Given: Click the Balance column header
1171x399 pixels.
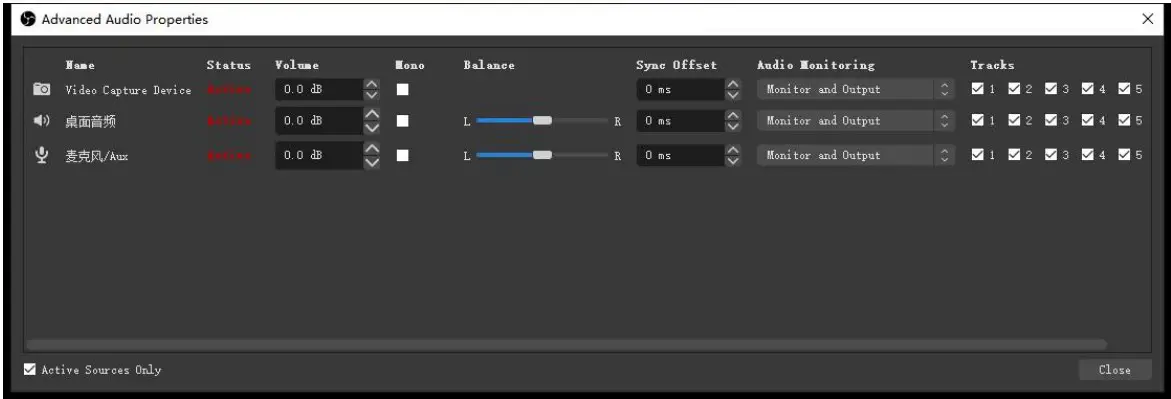Looking at the screenshot, I should point(489,65).
